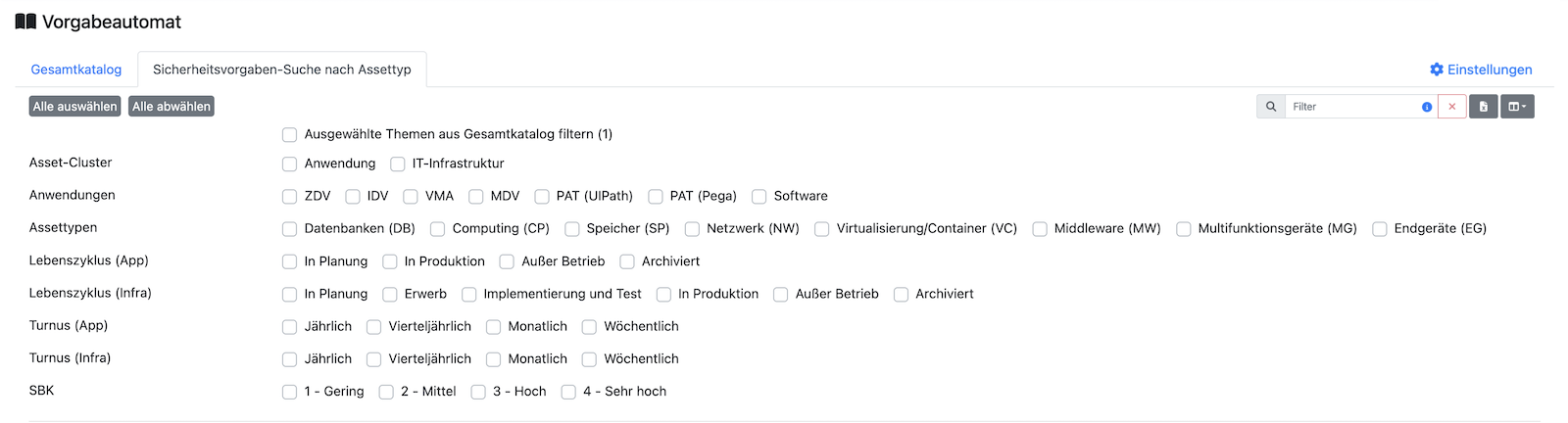Tick Implementierung und Test lifecycle checkbox
Screen dimensions: 1568x423
pos(469,295)
